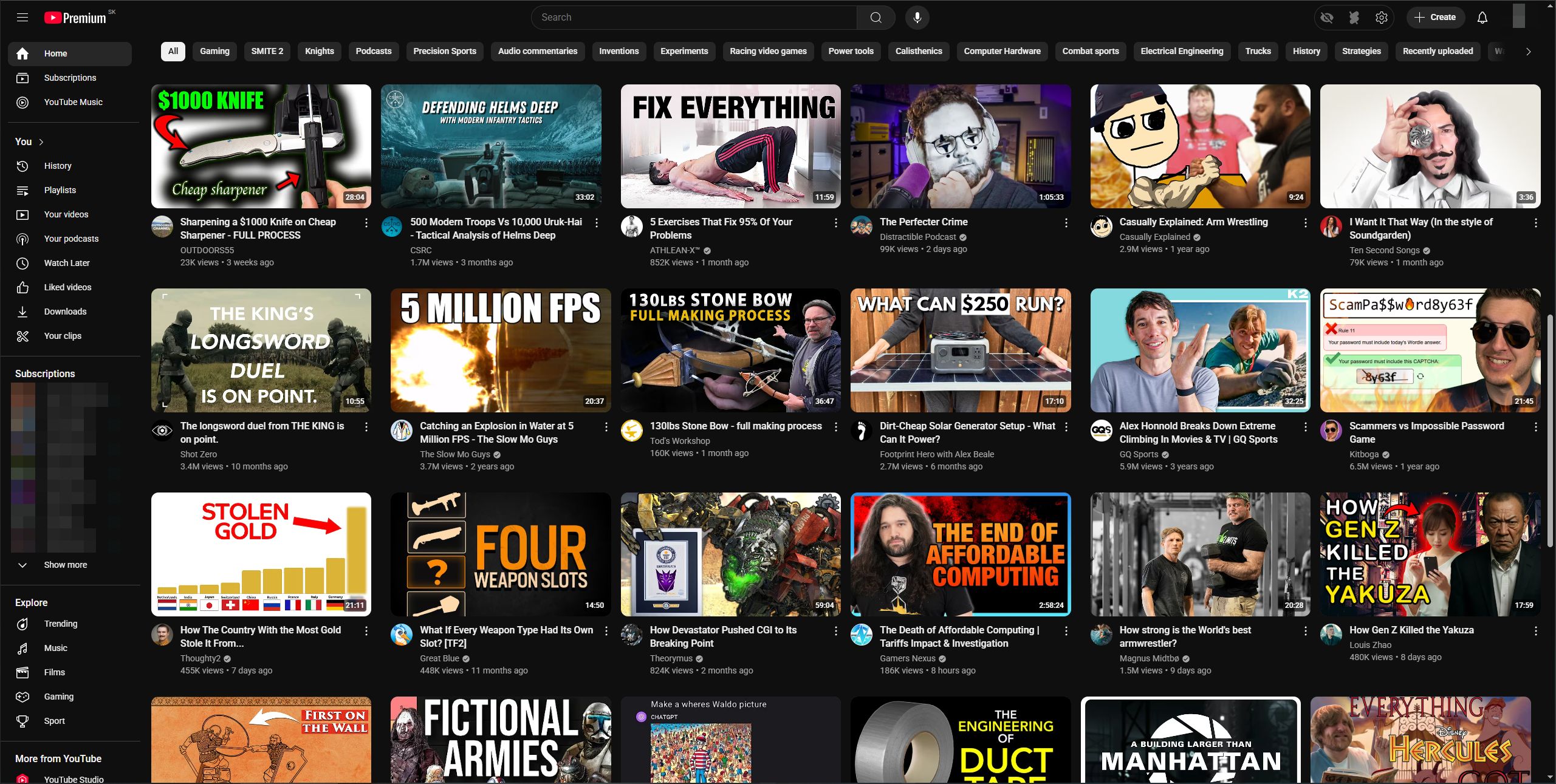Image resolution: width=1556 pixels, height=784 pixels.
Task: Click the search magnifier button
Action: point(876,18)
